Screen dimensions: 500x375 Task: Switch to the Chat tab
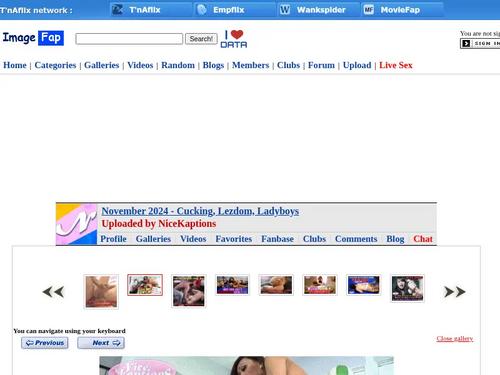coord(423,239)
